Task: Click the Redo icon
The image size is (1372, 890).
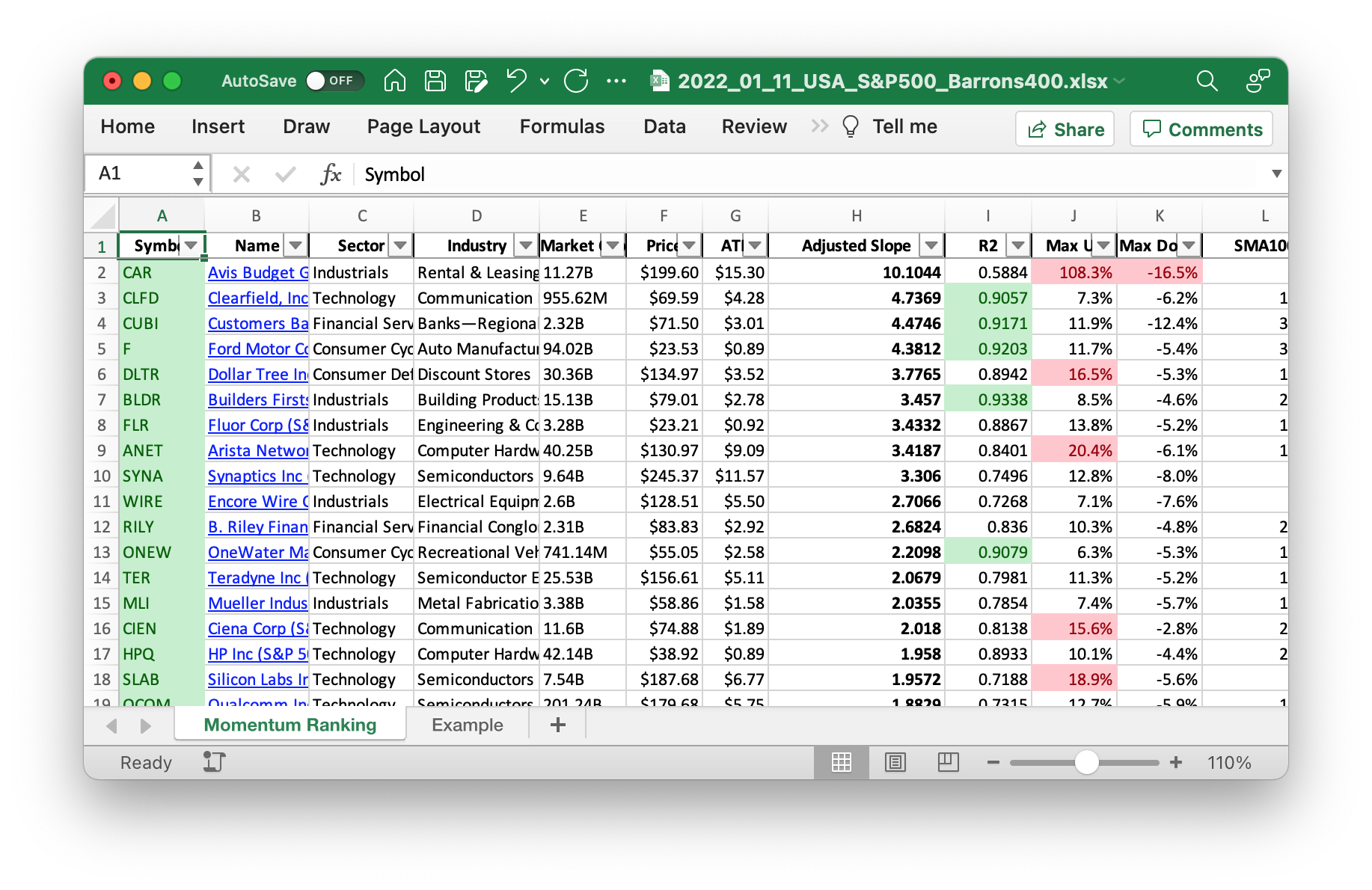Action: tap(576, 81)
